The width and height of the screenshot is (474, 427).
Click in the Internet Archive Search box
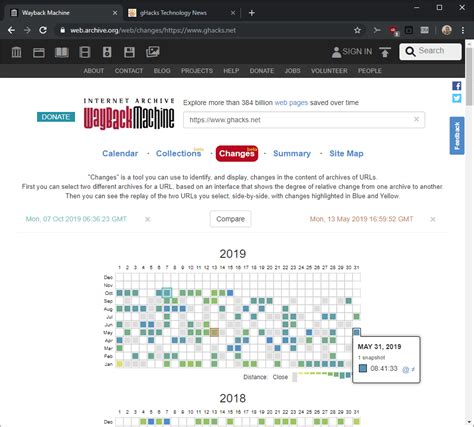coord(430,51)
